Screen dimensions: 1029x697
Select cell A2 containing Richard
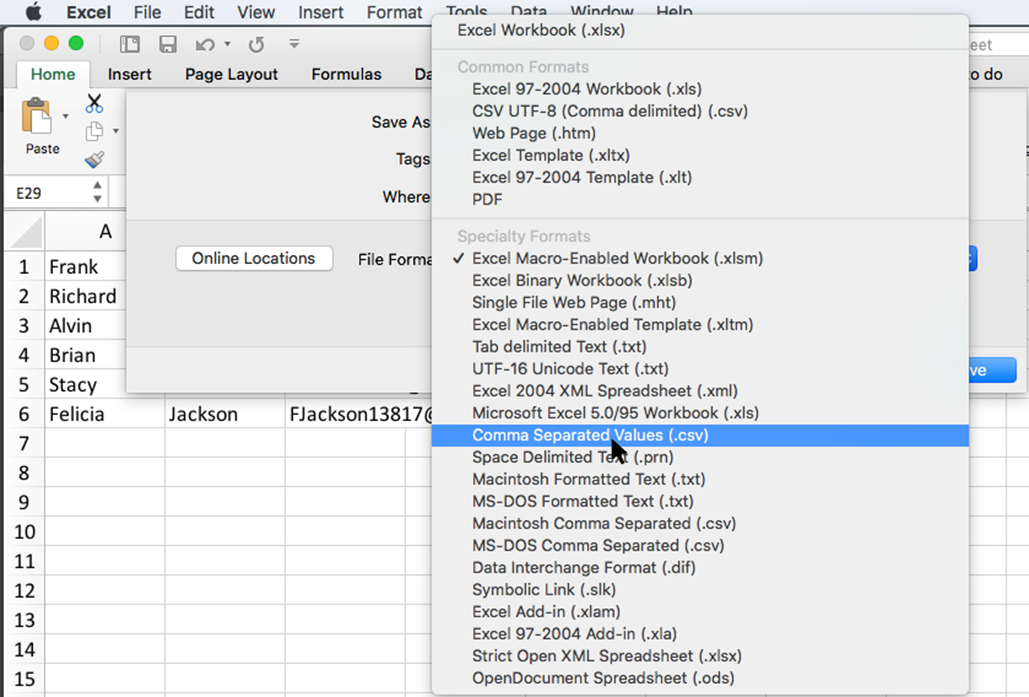[x=85, y=297]
